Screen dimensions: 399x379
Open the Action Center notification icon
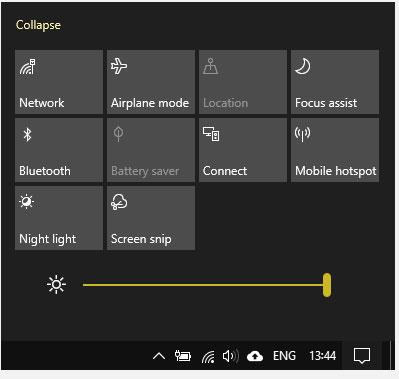[362, 356]
